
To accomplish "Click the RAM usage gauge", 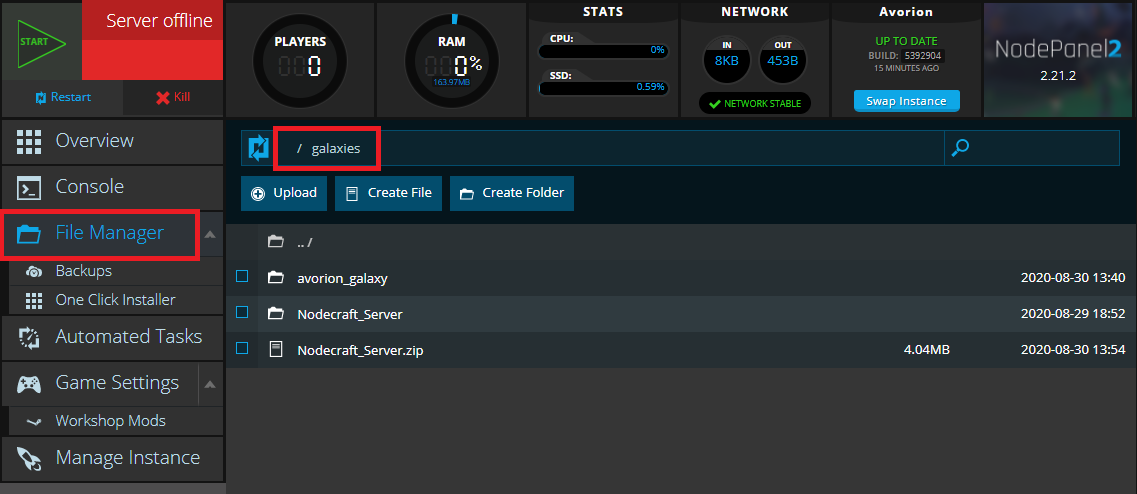I will click(453, 60).
